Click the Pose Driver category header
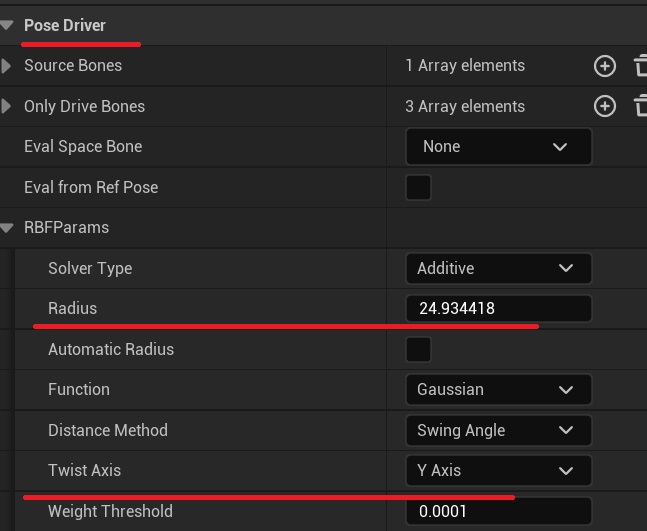This screenshot has height=531, width=647. tap(65, 25)
